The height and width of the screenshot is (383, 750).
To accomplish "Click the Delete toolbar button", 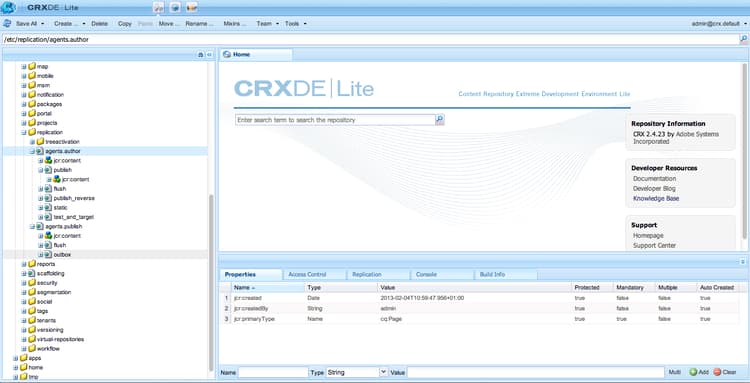I will pos(99,23).
